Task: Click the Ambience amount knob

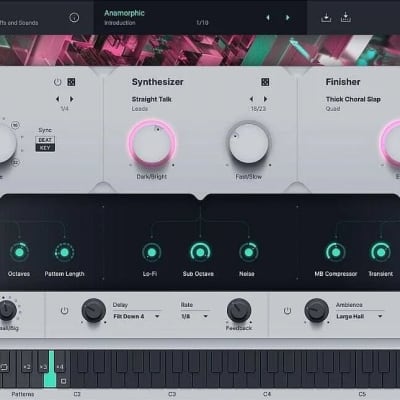Action: (316, 310)
